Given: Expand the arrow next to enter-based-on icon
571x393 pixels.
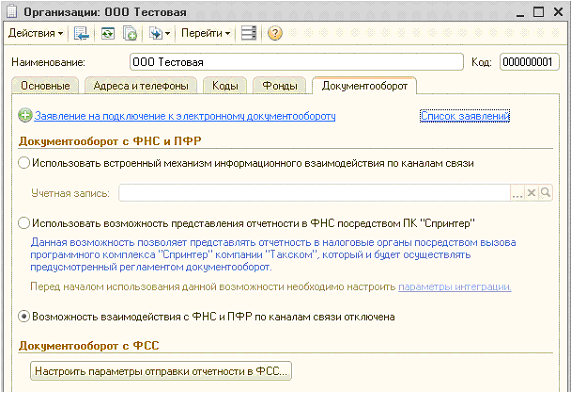Looking at the screenshot, I should click(168, 34).
